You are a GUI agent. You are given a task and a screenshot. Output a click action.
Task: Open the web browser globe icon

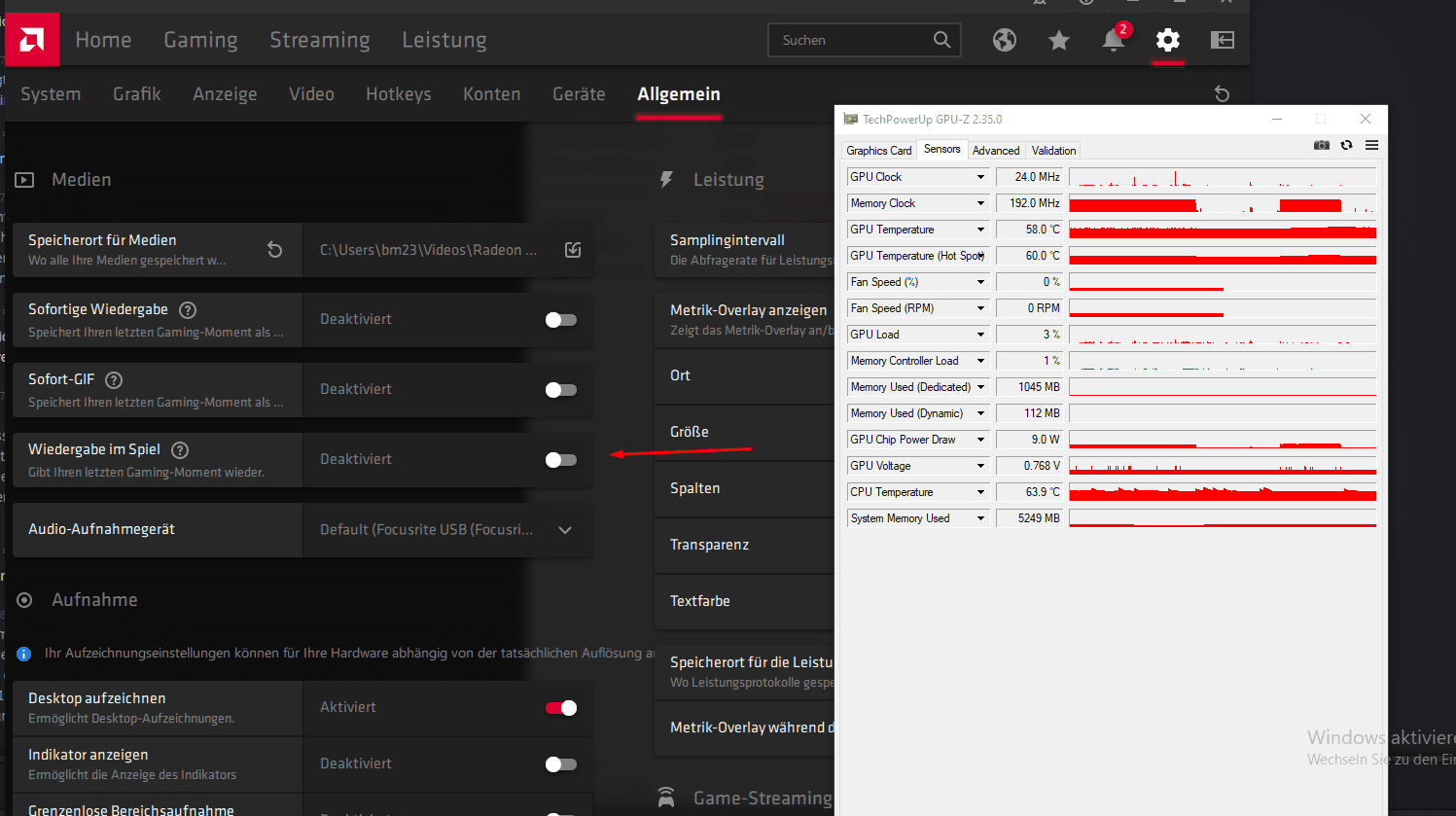point(1005,40)
